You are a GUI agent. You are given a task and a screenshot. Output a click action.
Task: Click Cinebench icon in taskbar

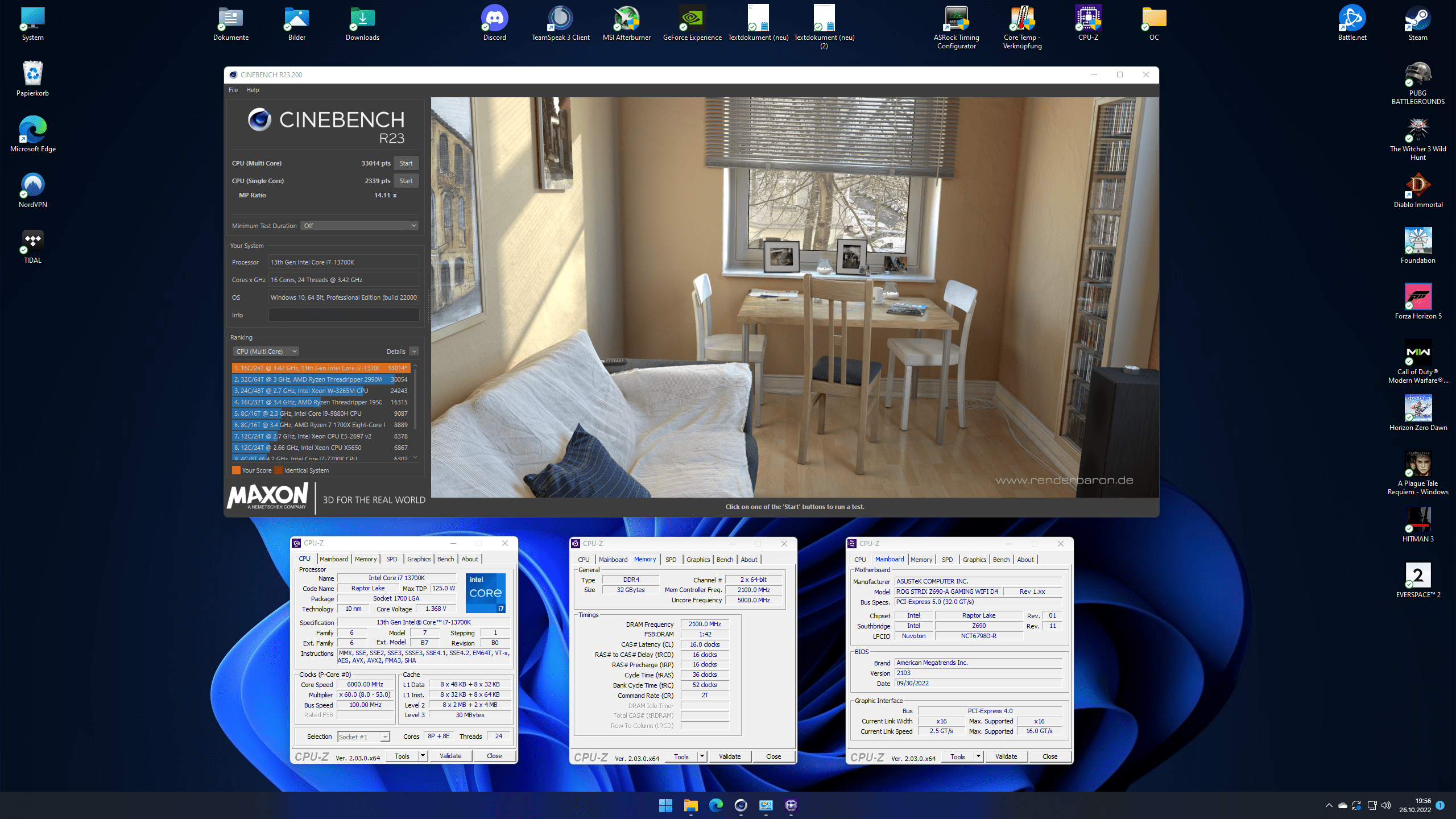(x=741, y=805)
